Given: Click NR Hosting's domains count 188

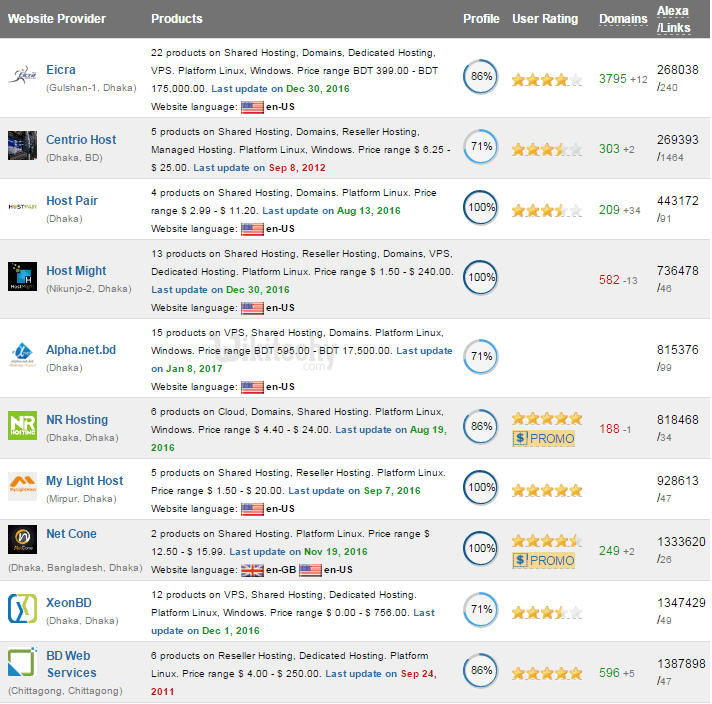Looking at the screenshot, I should tap(609, 429).
